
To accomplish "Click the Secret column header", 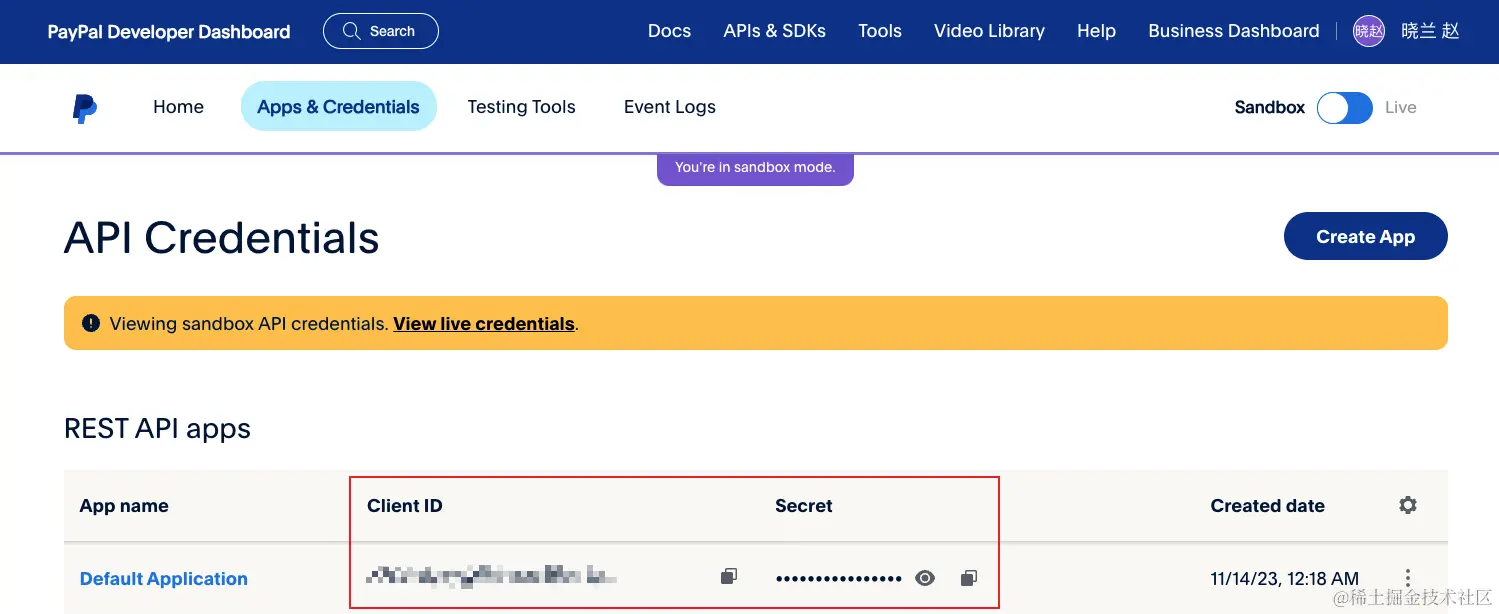I will click(x=804, y=506).
